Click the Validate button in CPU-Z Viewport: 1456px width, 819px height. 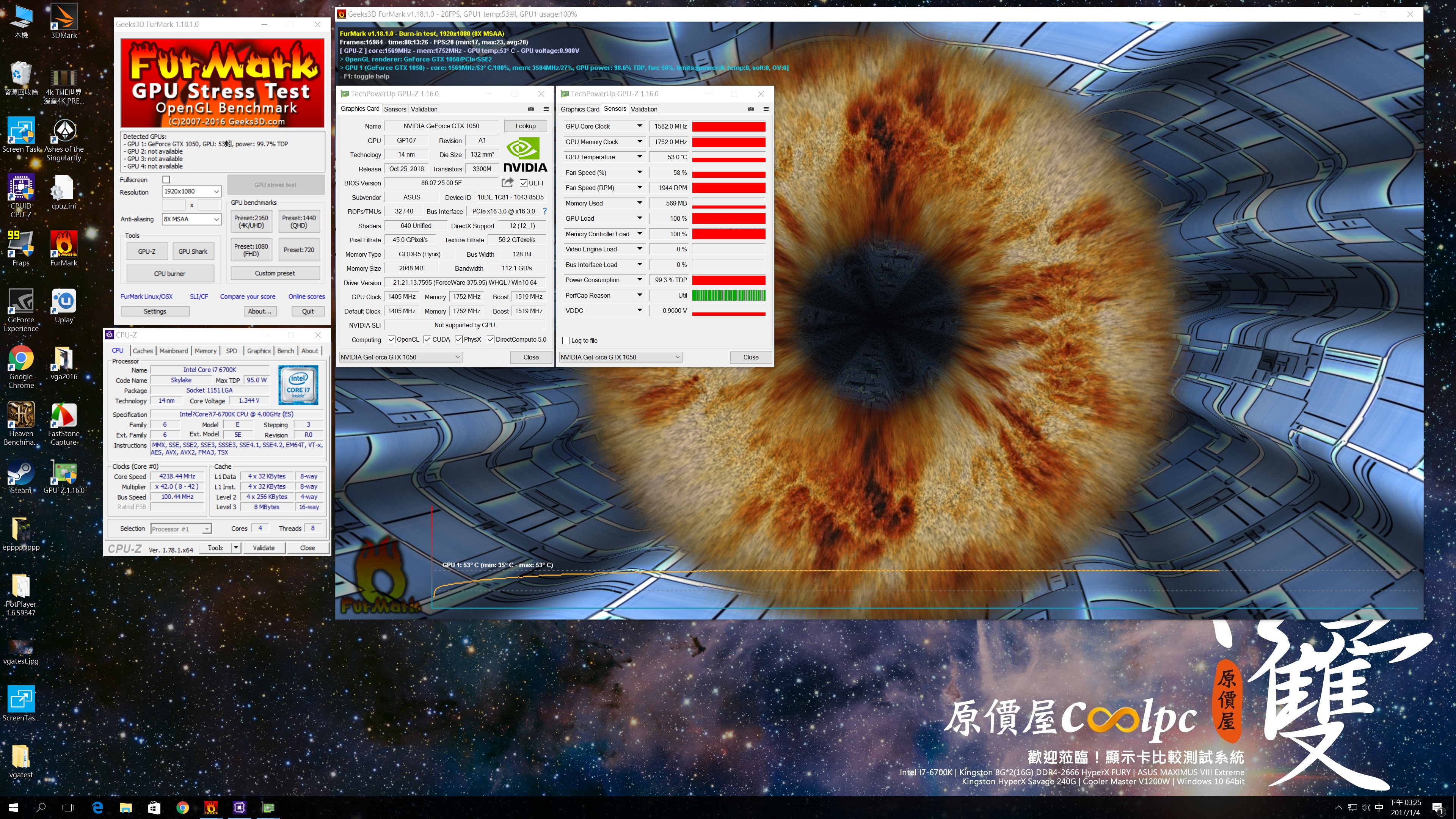click(264, 548)
